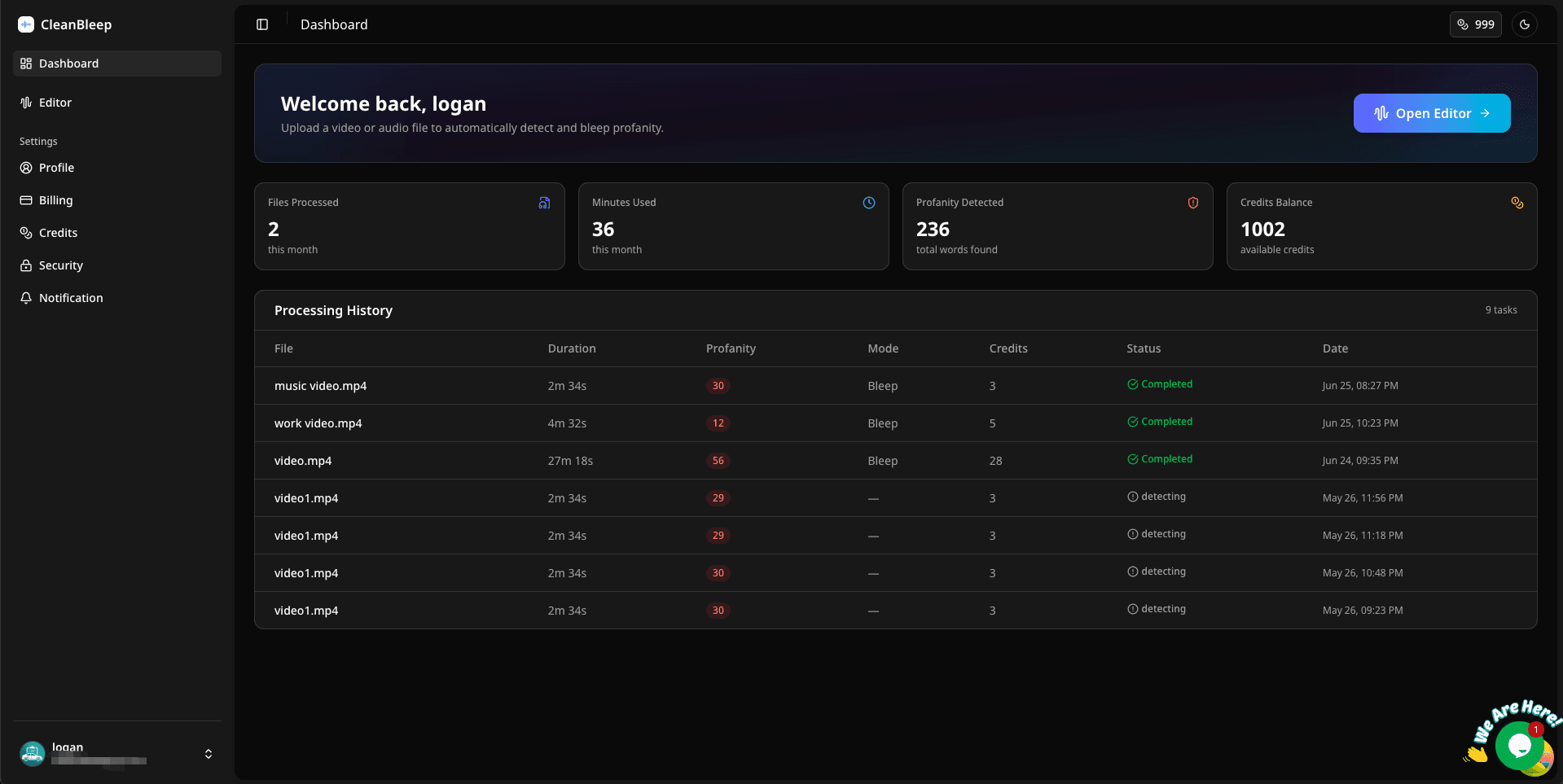The image size is (1563, 784).
Task: Expand the logan account switcher
Action: tap(209, 754)
